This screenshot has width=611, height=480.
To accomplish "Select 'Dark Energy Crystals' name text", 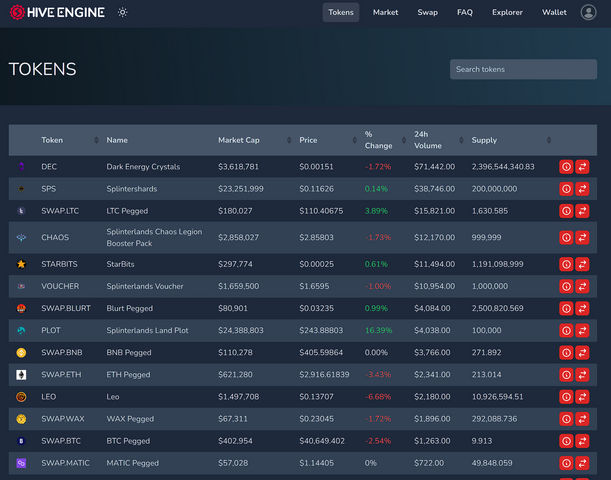I will point(143,167).
